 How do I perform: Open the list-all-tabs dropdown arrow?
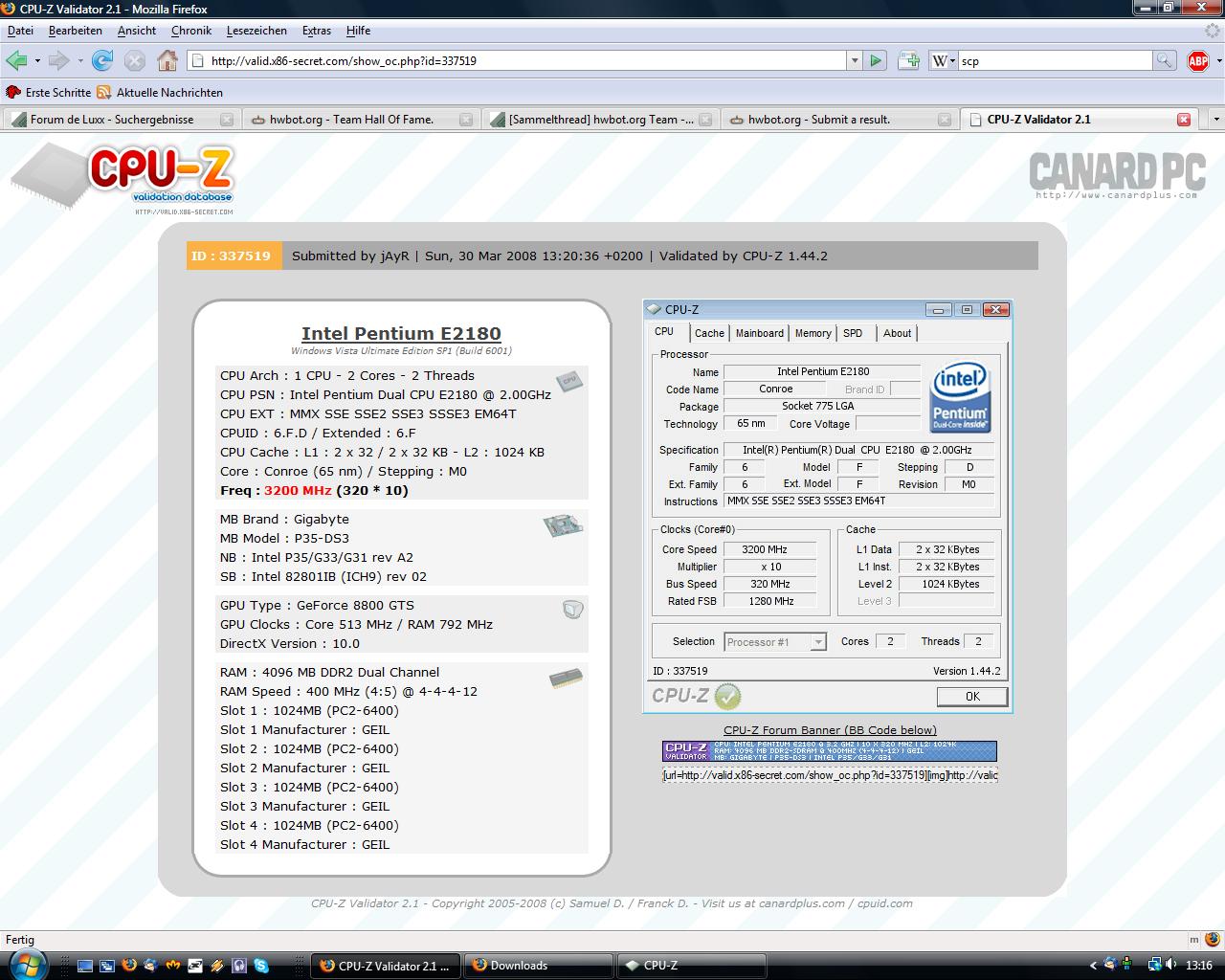1215,120
